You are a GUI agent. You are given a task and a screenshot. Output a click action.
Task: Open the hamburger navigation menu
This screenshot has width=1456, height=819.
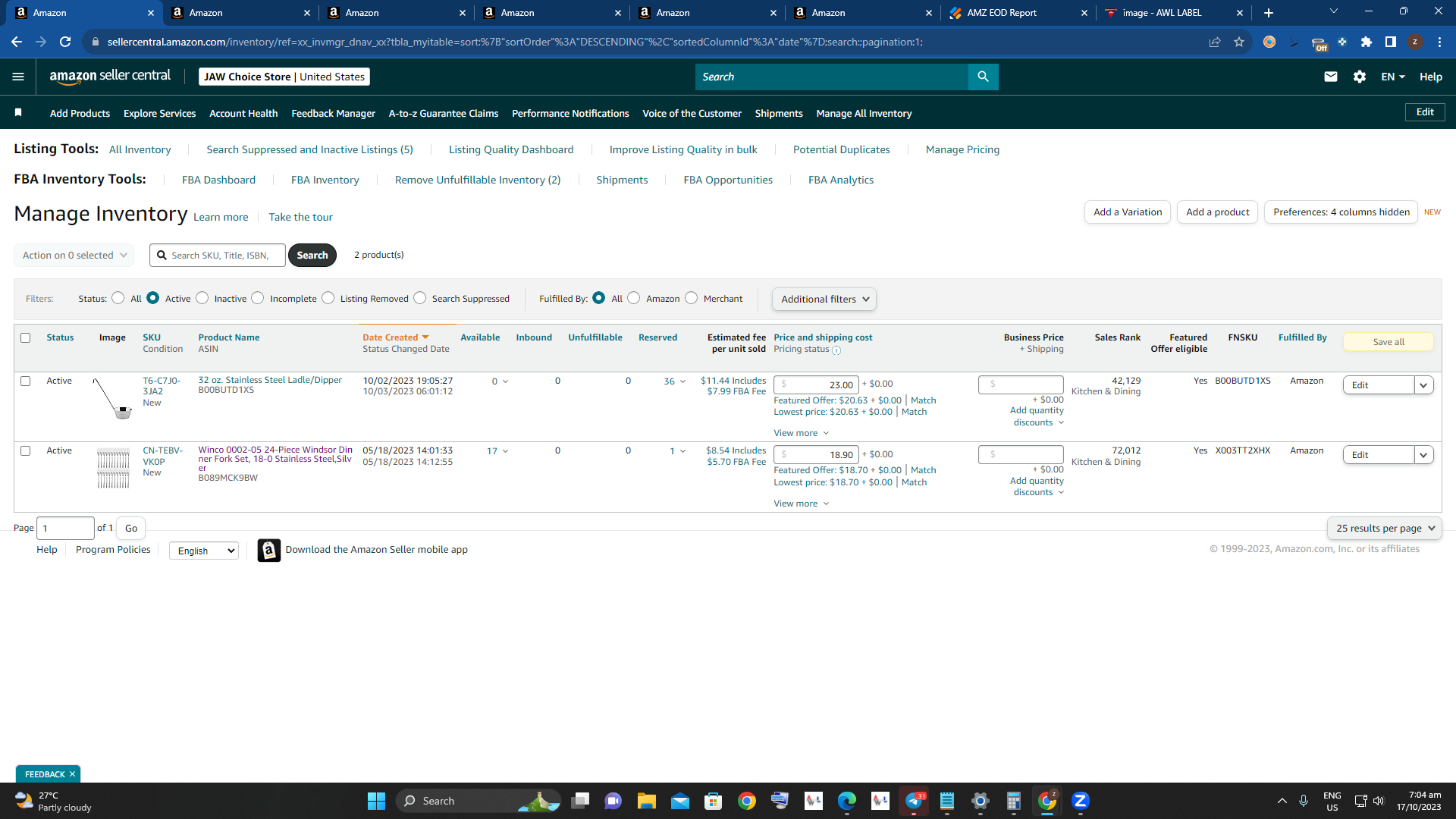pos(18,77)
